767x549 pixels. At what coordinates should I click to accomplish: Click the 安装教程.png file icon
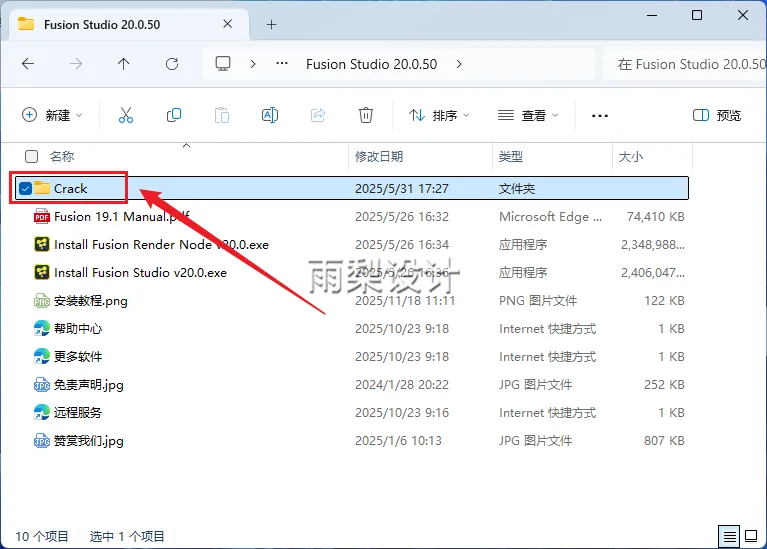(42, 300)
